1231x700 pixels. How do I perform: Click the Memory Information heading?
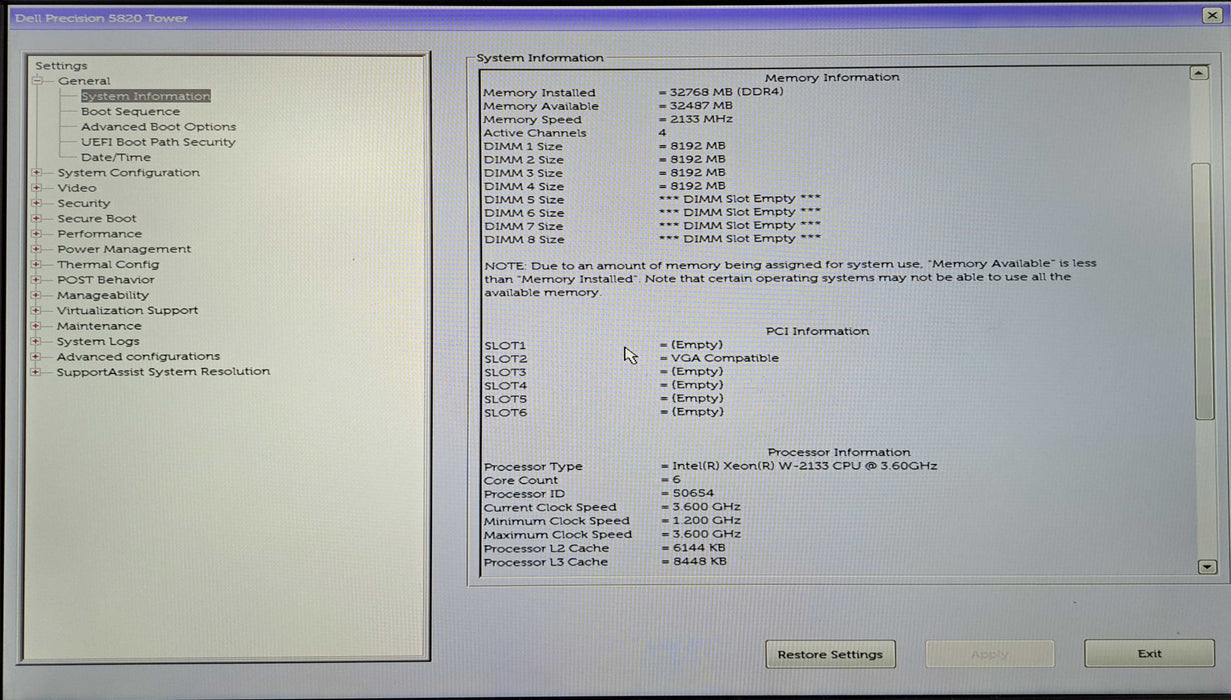[832, 77]
